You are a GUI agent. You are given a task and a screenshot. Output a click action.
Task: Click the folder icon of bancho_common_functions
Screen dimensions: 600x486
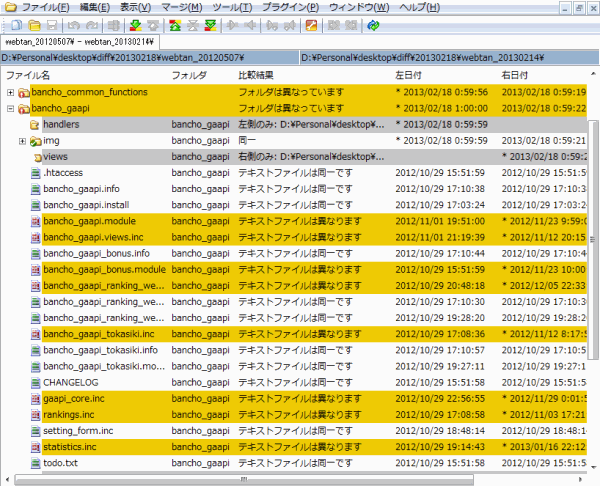coord(24,93)
